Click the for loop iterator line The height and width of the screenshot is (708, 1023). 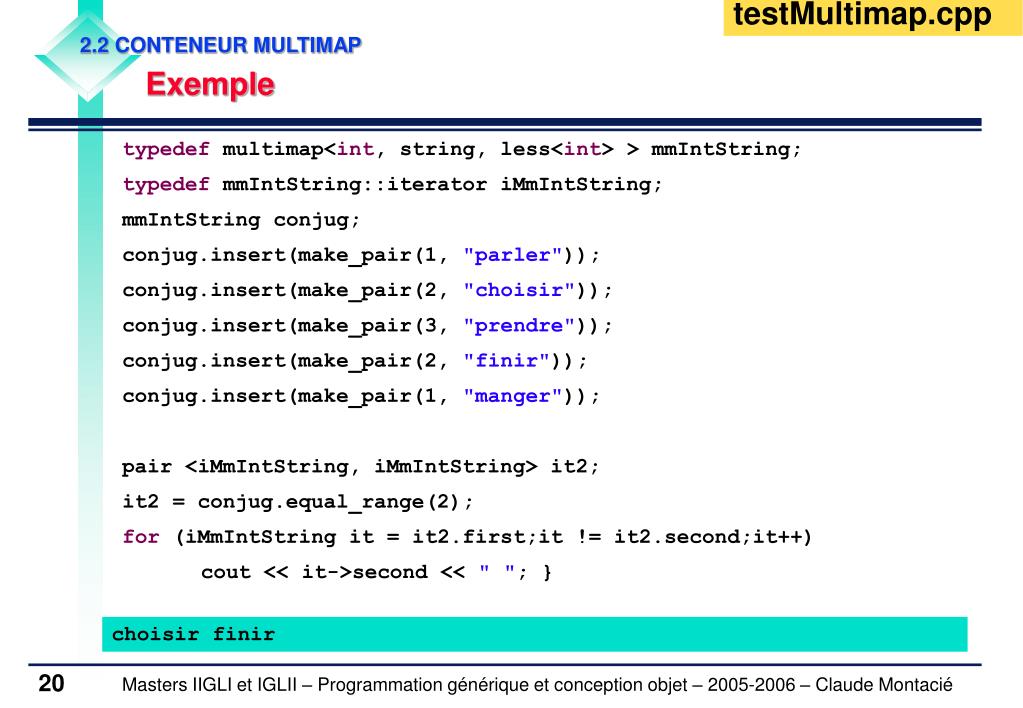[467, 537]
